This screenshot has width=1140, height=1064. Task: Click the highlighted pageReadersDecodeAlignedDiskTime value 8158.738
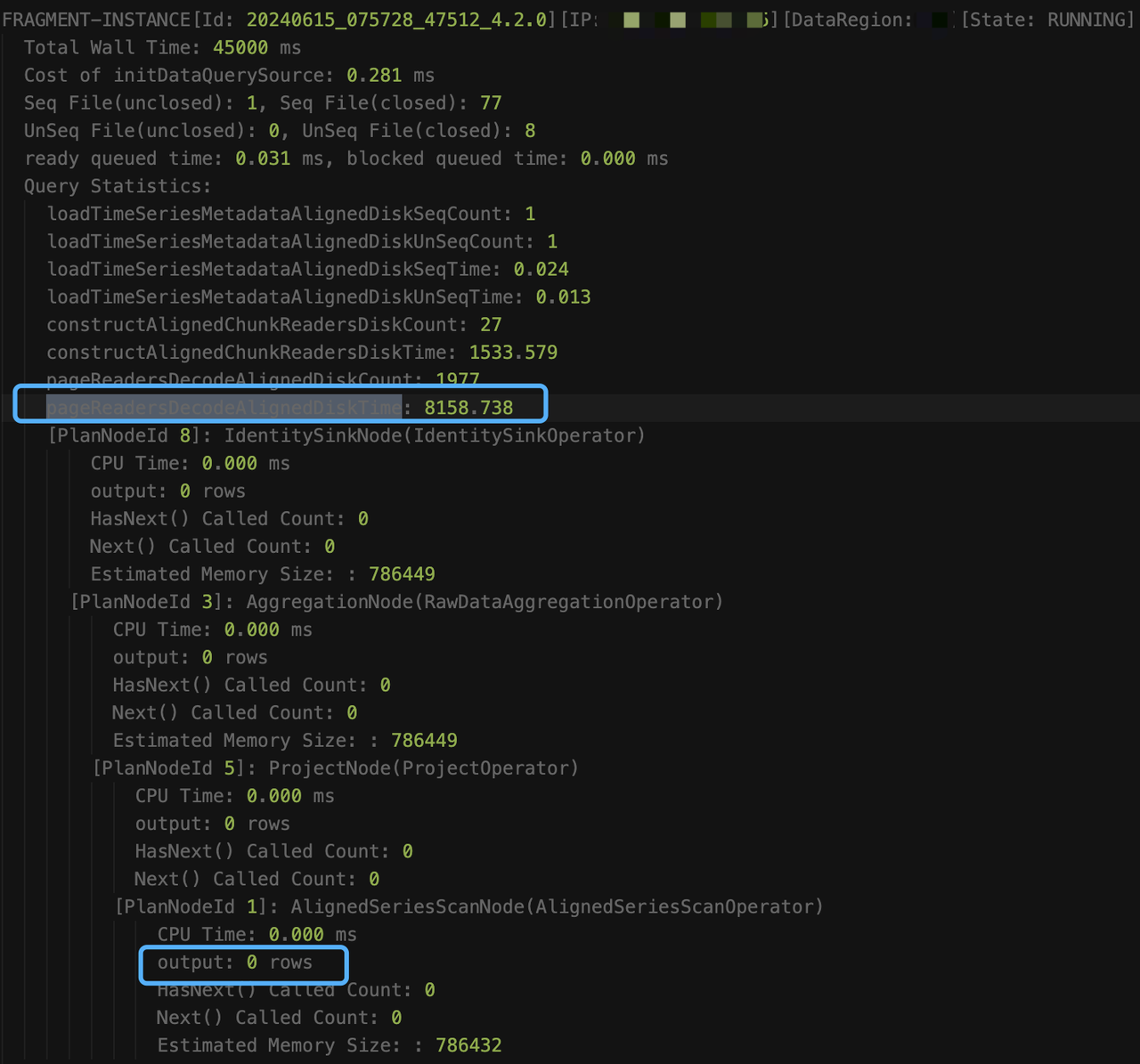click(468, 408)
